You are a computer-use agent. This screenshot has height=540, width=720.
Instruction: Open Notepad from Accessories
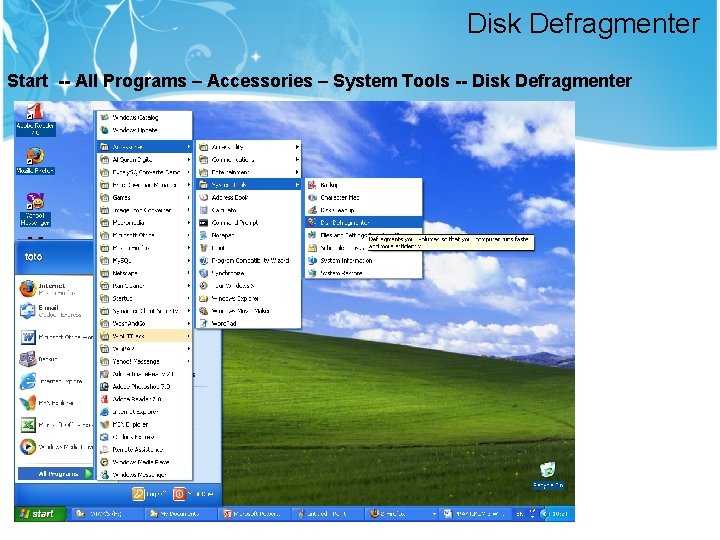click(x=249, y=235)
